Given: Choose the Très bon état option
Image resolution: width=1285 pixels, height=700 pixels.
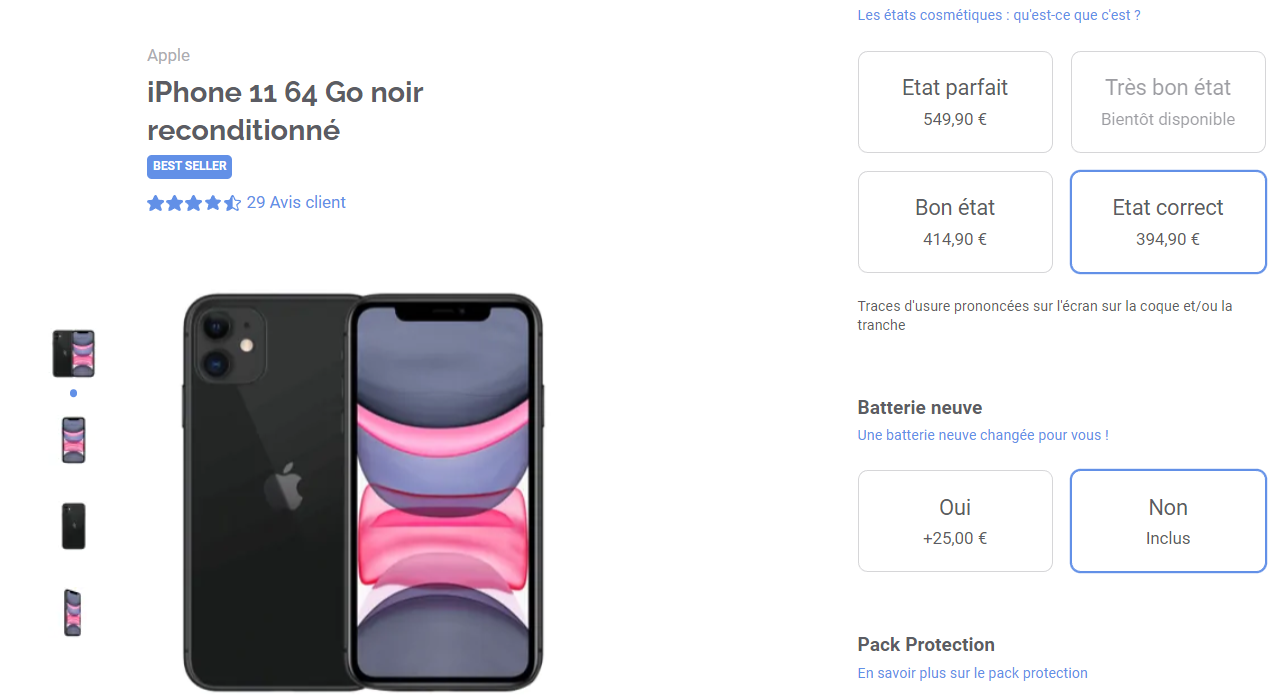Looking at the screenshot, I should point(1168,102).
